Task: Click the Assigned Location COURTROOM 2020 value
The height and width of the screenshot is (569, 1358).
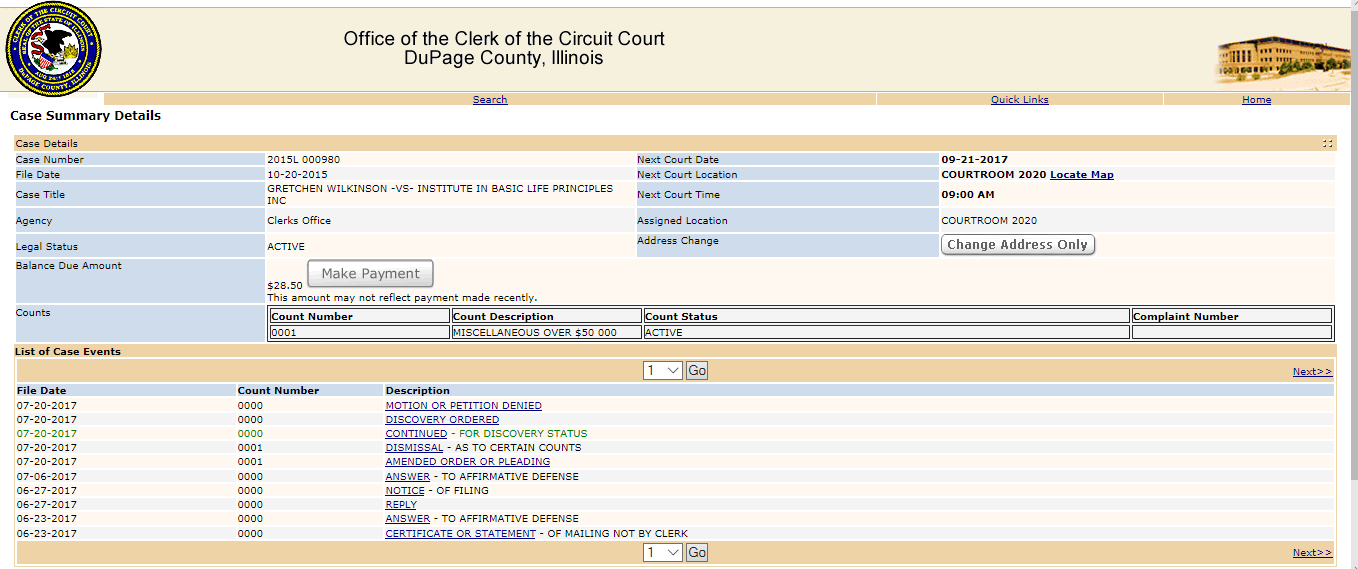Action: click(989, 221)
